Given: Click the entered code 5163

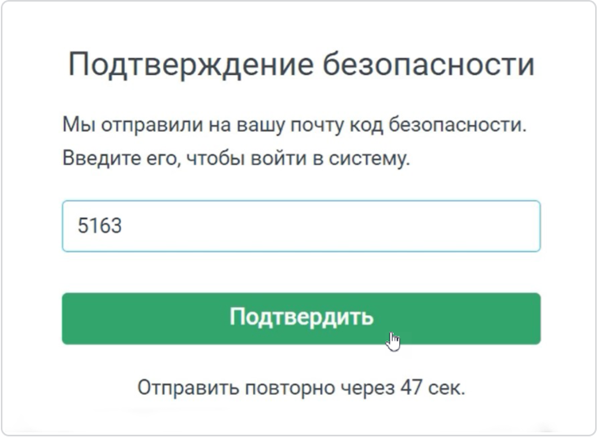Looking at the screenshot, I should [99, 225].
